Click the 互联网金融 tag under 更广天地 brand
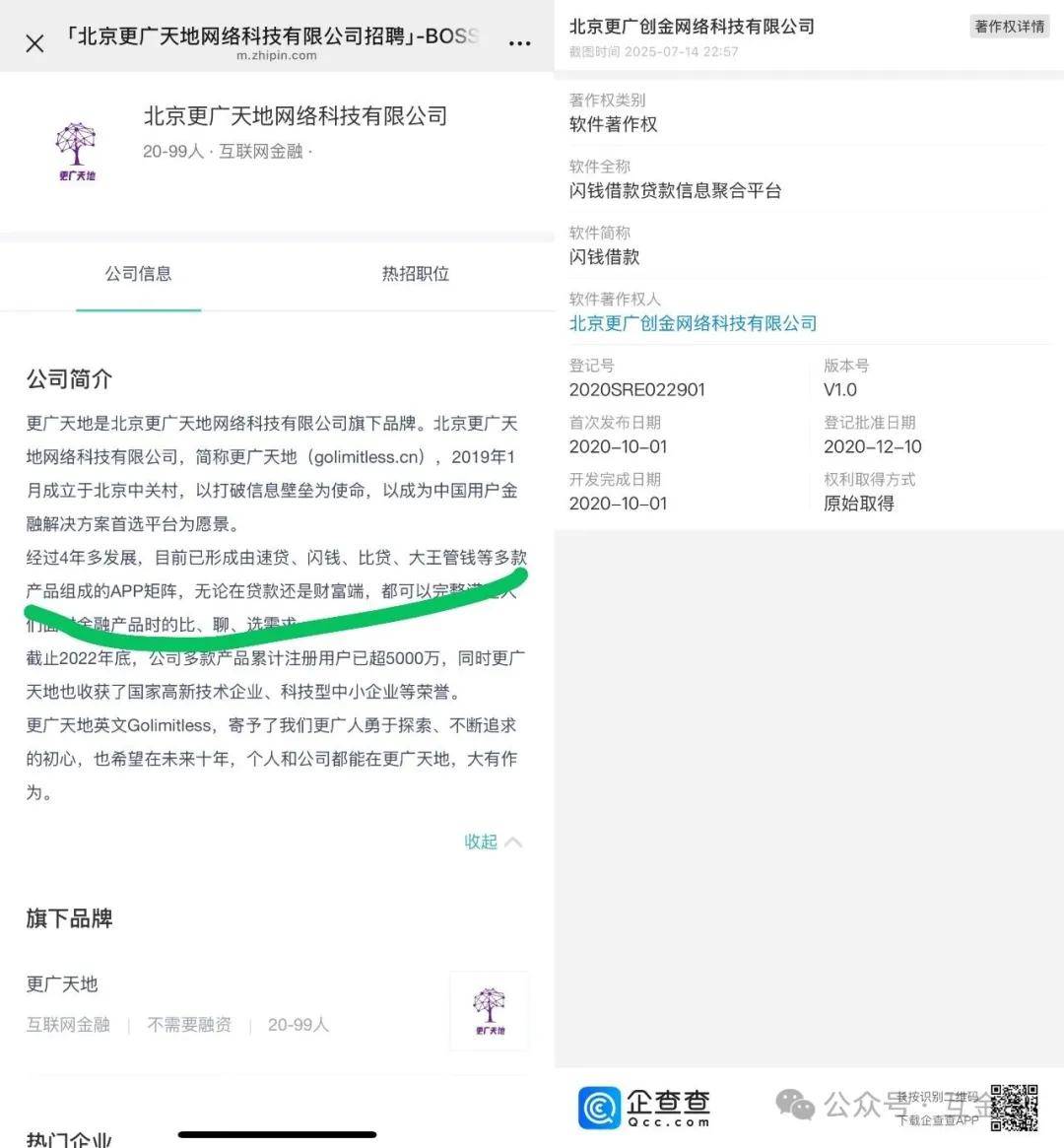Viewport: 1064px width, 1148px height. (x=67, y=1025)
